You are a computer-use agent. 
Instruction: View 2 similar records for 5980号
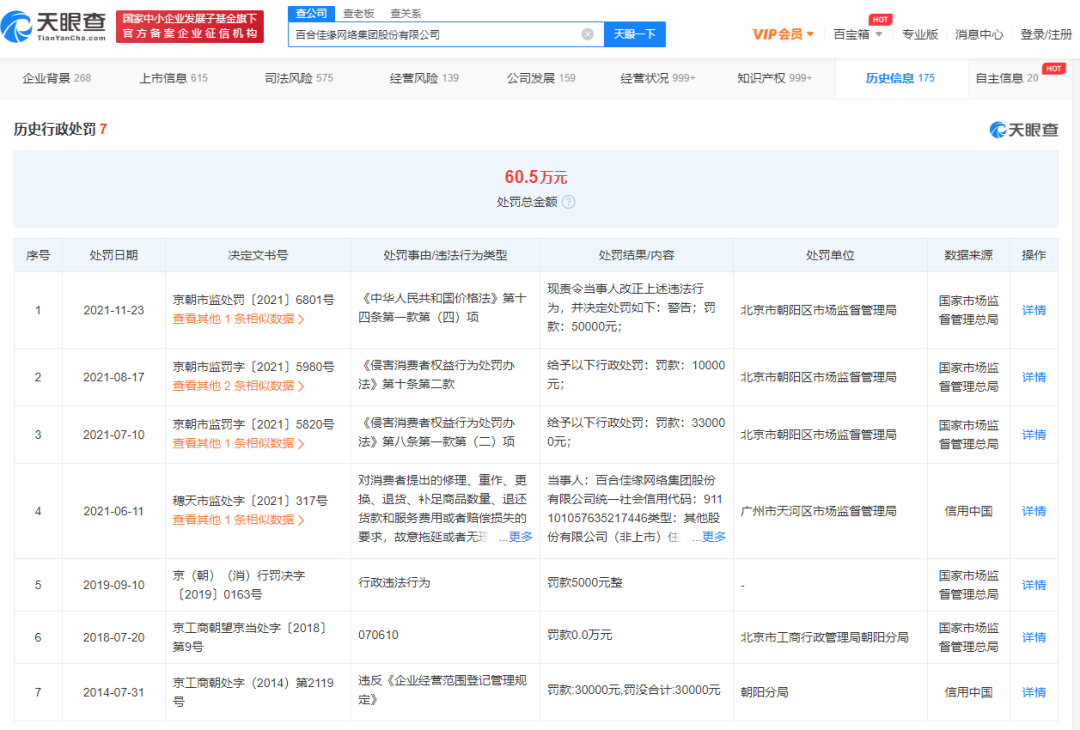point(238,386)
